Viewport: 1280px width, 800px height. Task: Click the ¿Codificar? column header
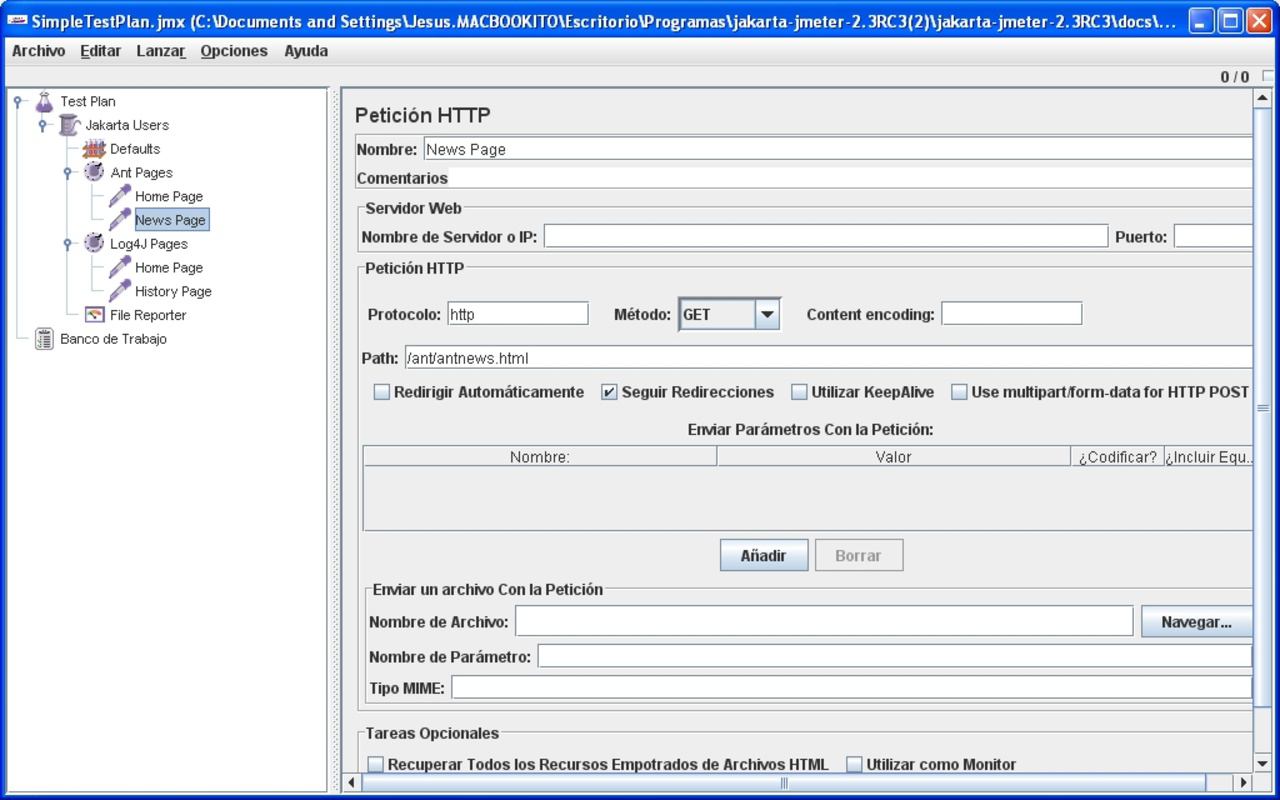point(1117,457)
